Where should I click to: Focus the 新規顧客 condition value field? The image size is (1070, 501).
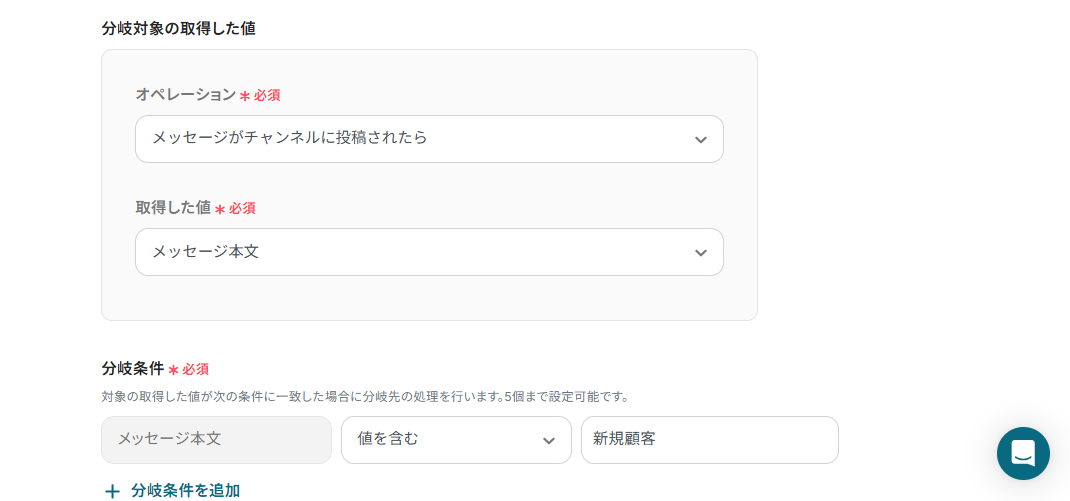pos(710,440)
